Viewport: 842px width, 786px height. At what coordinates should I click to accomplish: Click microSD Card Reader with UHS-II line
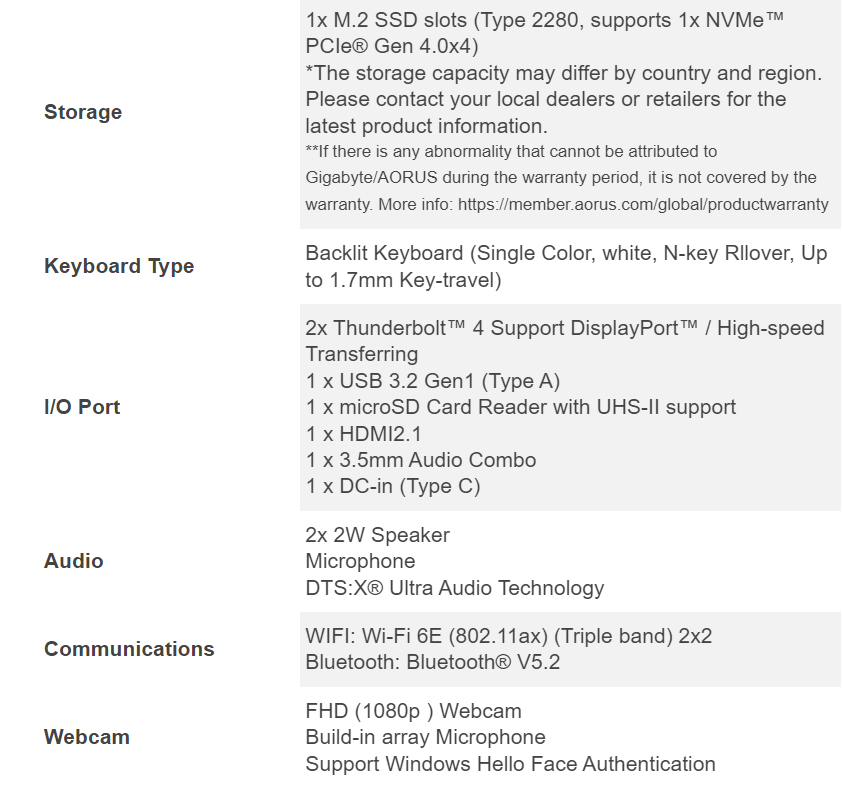[x=521, y=407]
